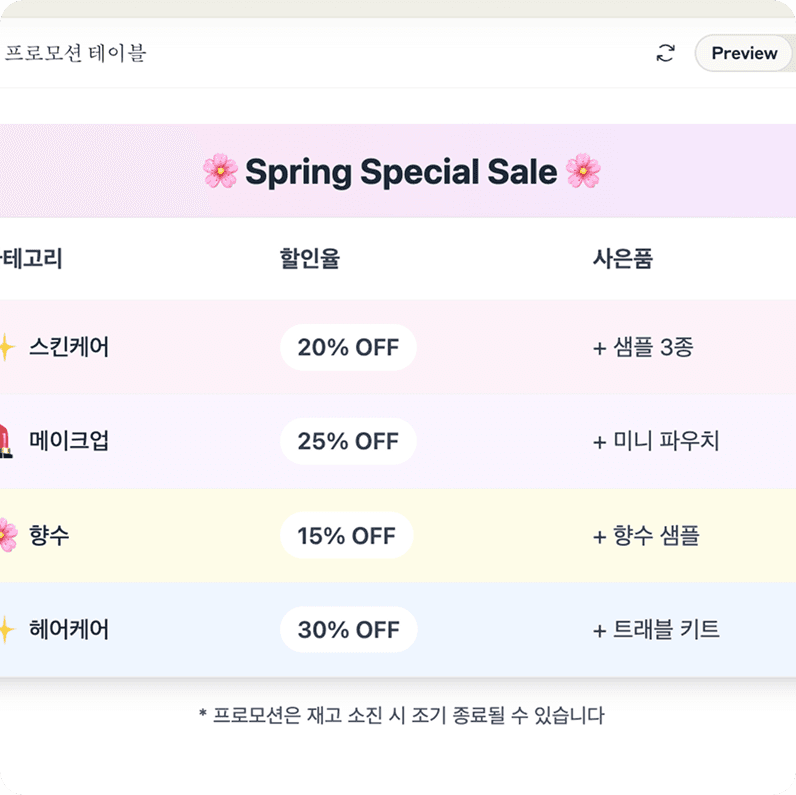796x795 pixels.
Task: Click the 25% OFF badge
Action: 348,441
